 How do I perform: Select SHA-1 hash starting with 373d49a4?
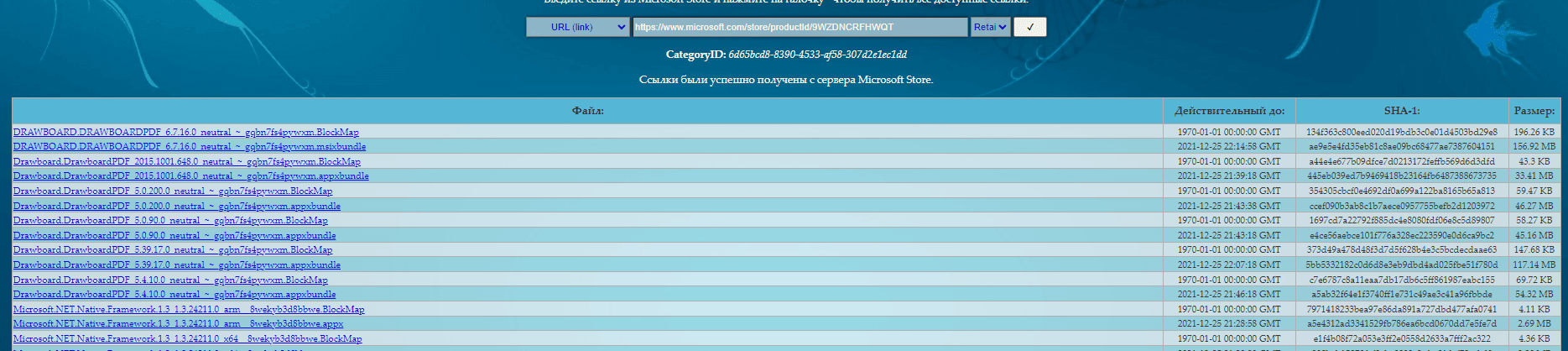pos(1401,249)
